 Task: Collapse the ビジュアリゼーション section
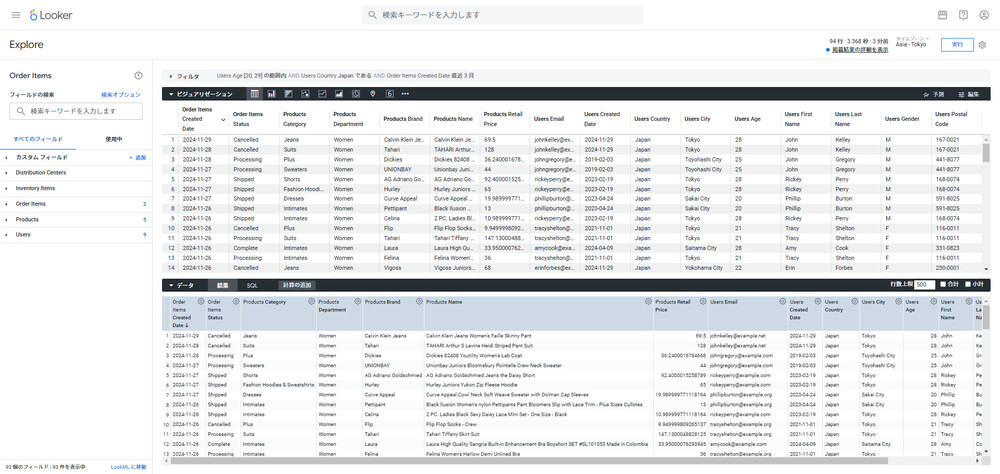[170, 94]
